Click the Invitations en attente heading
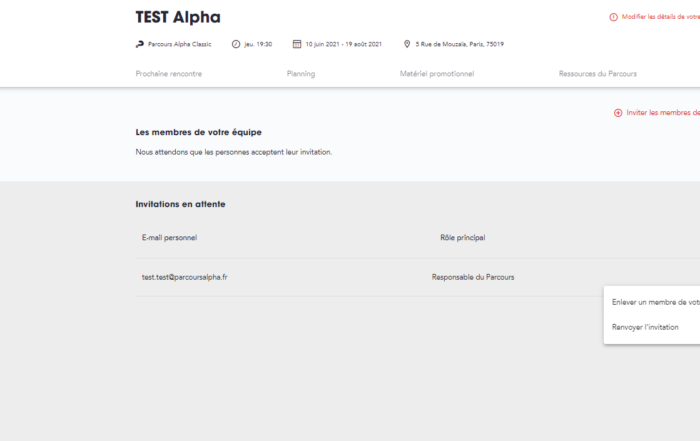This screenshot has width=700, height=441. pyautogui.click(x=180, y=204)
